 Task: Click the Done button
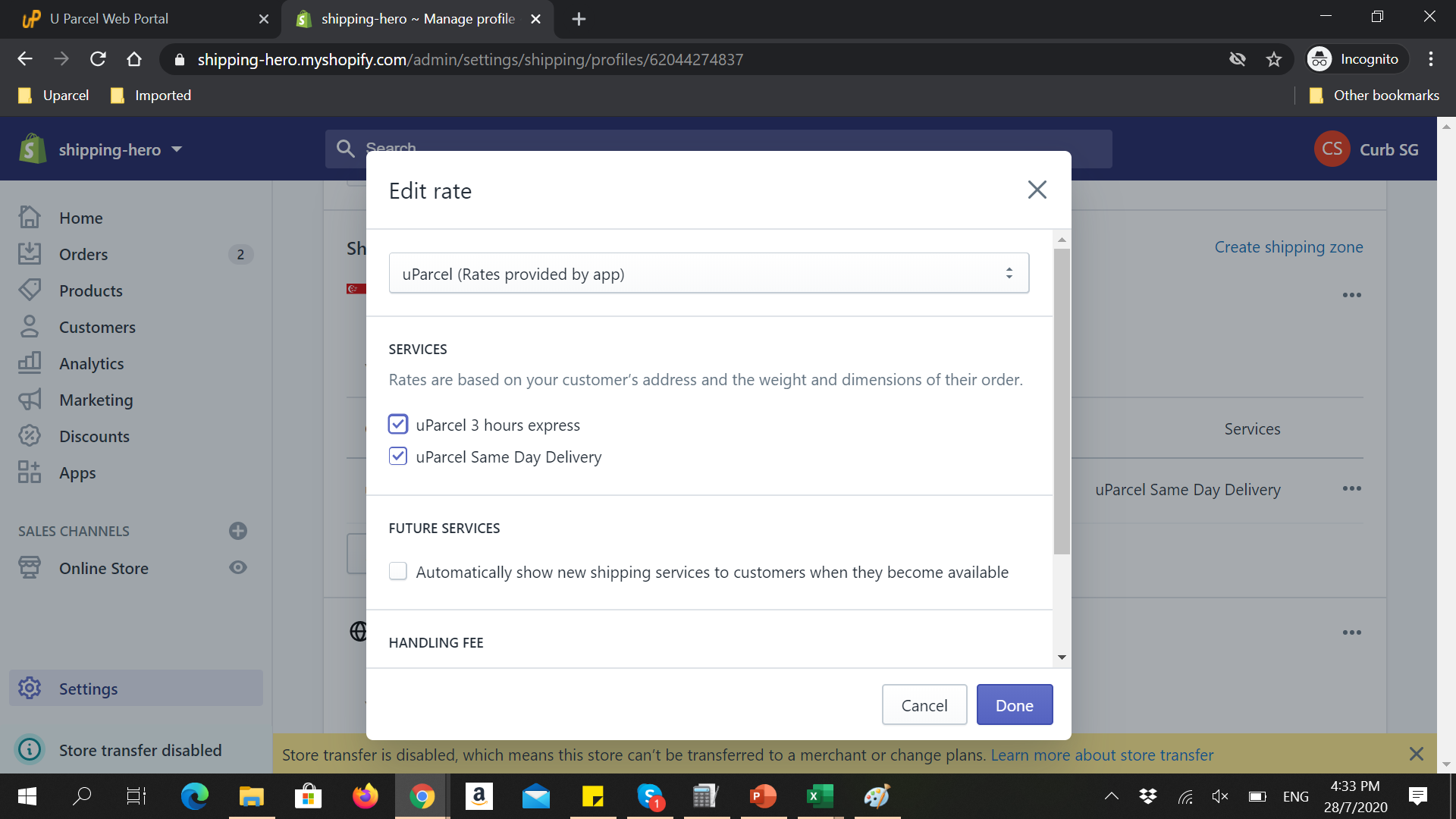click(x=1015, y=704)
